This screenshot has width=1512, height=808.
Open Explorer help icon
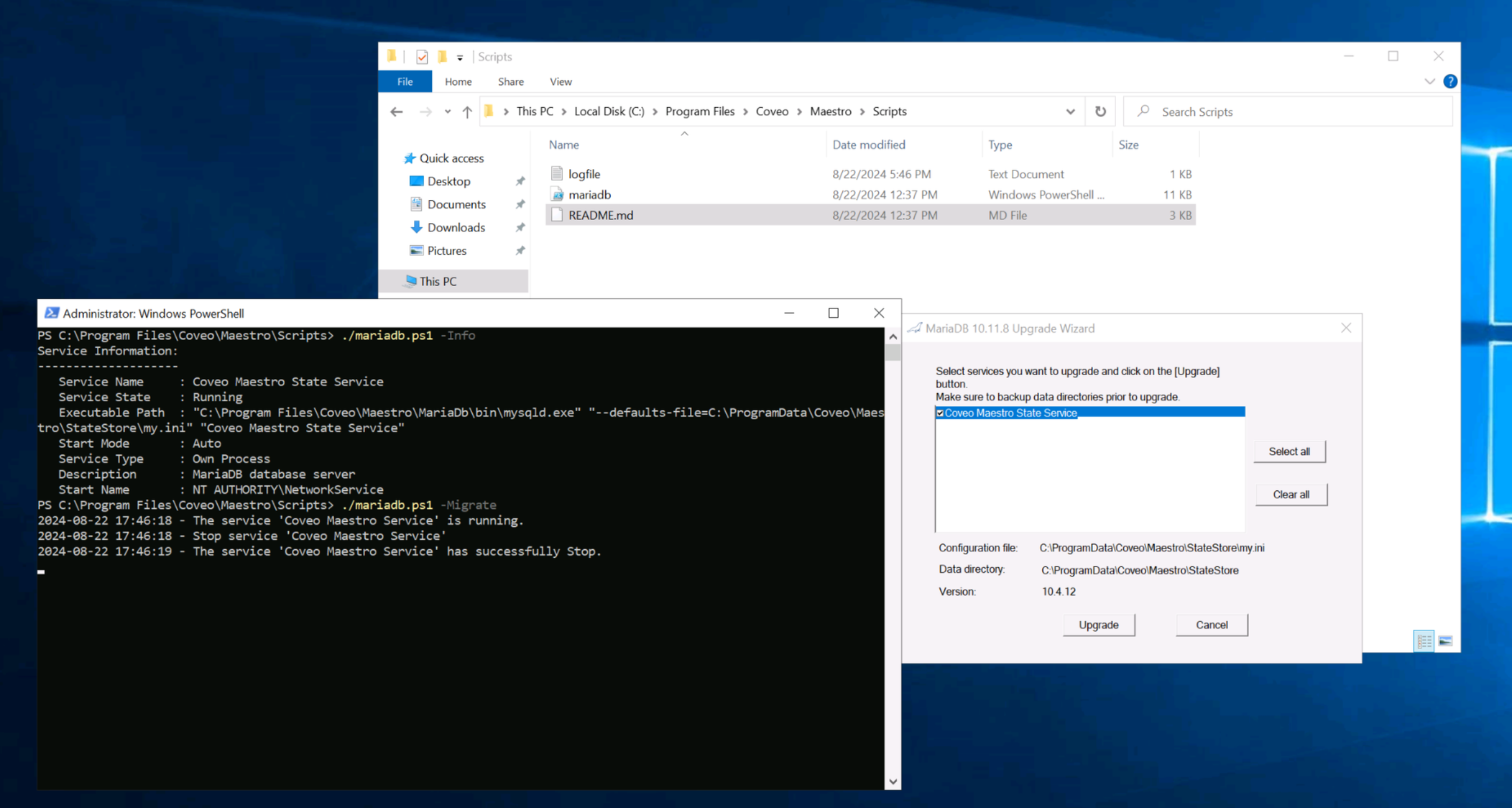coord(1450,81)
